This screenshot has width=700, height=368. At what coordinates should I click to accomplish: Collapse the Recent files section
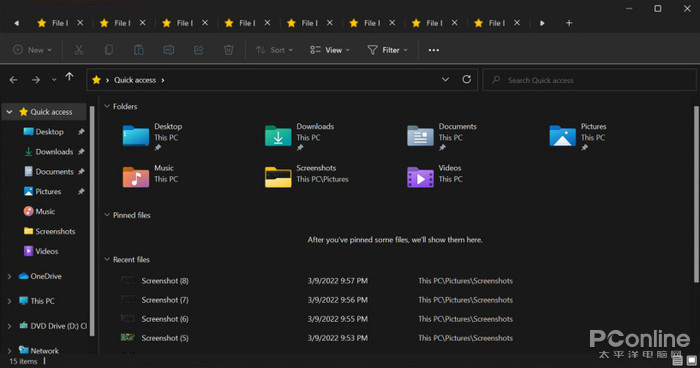[x=107, y=259]
